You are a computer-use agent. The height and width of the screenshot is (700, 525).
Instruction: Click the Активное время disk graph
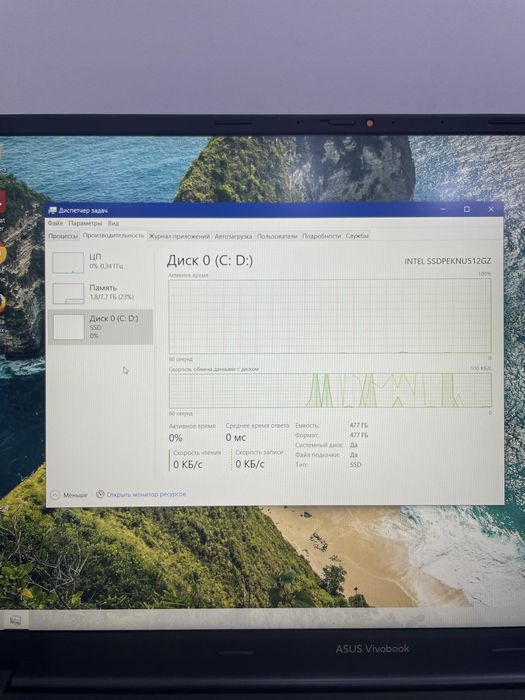330,316
